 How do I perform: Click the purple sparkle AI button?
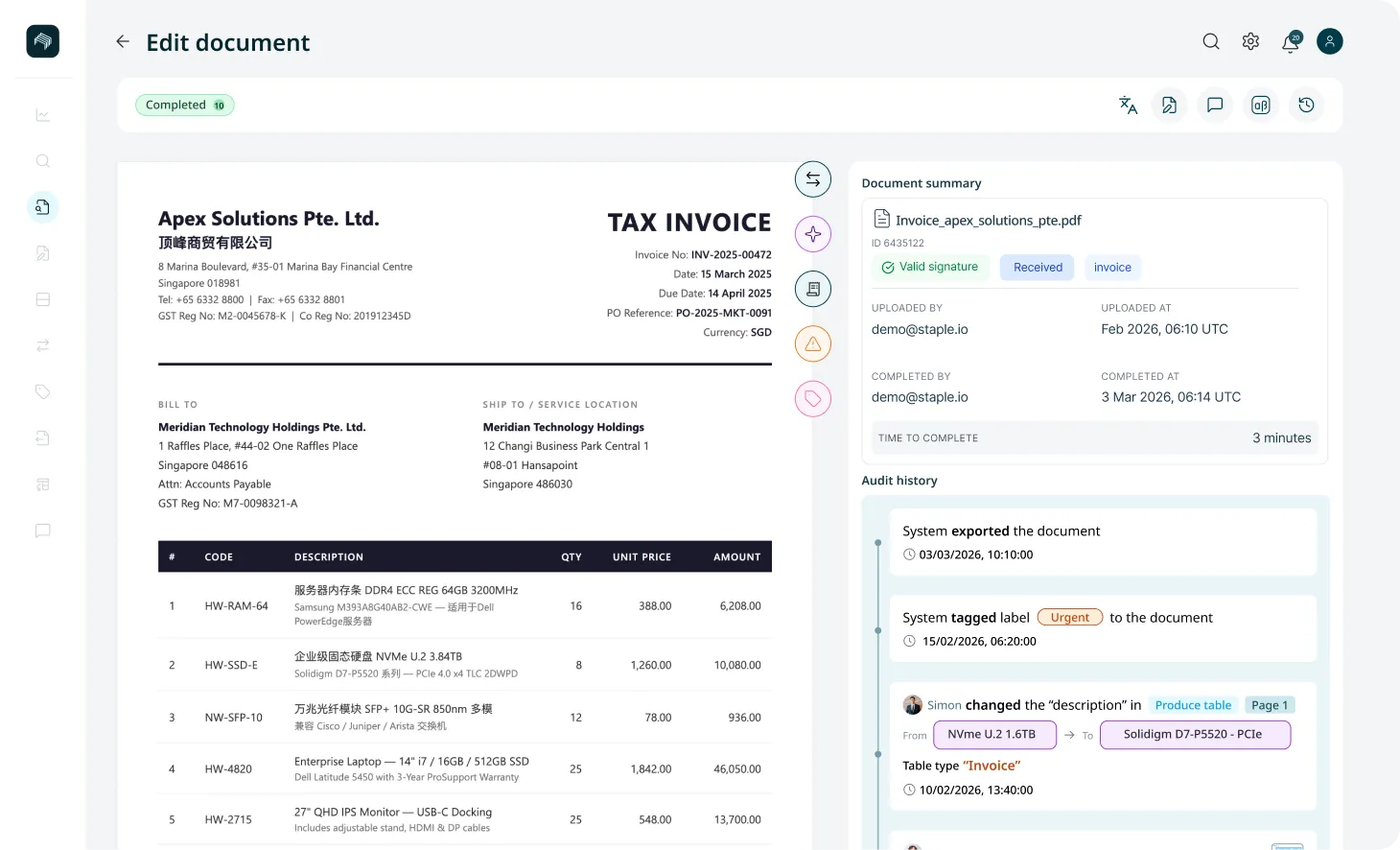(813, 234)
